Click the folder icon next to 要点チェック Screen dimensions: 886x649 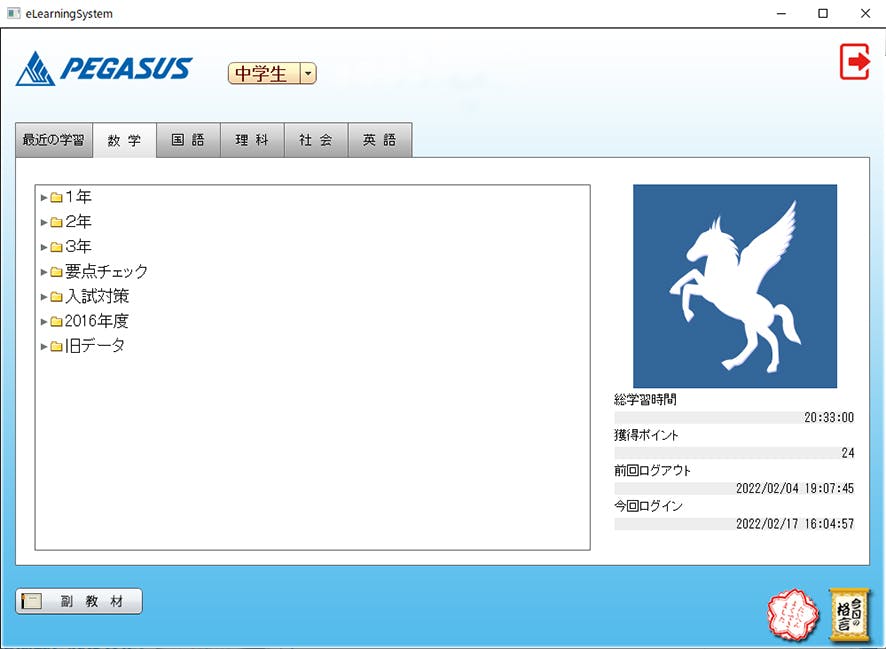pos(57,272)
